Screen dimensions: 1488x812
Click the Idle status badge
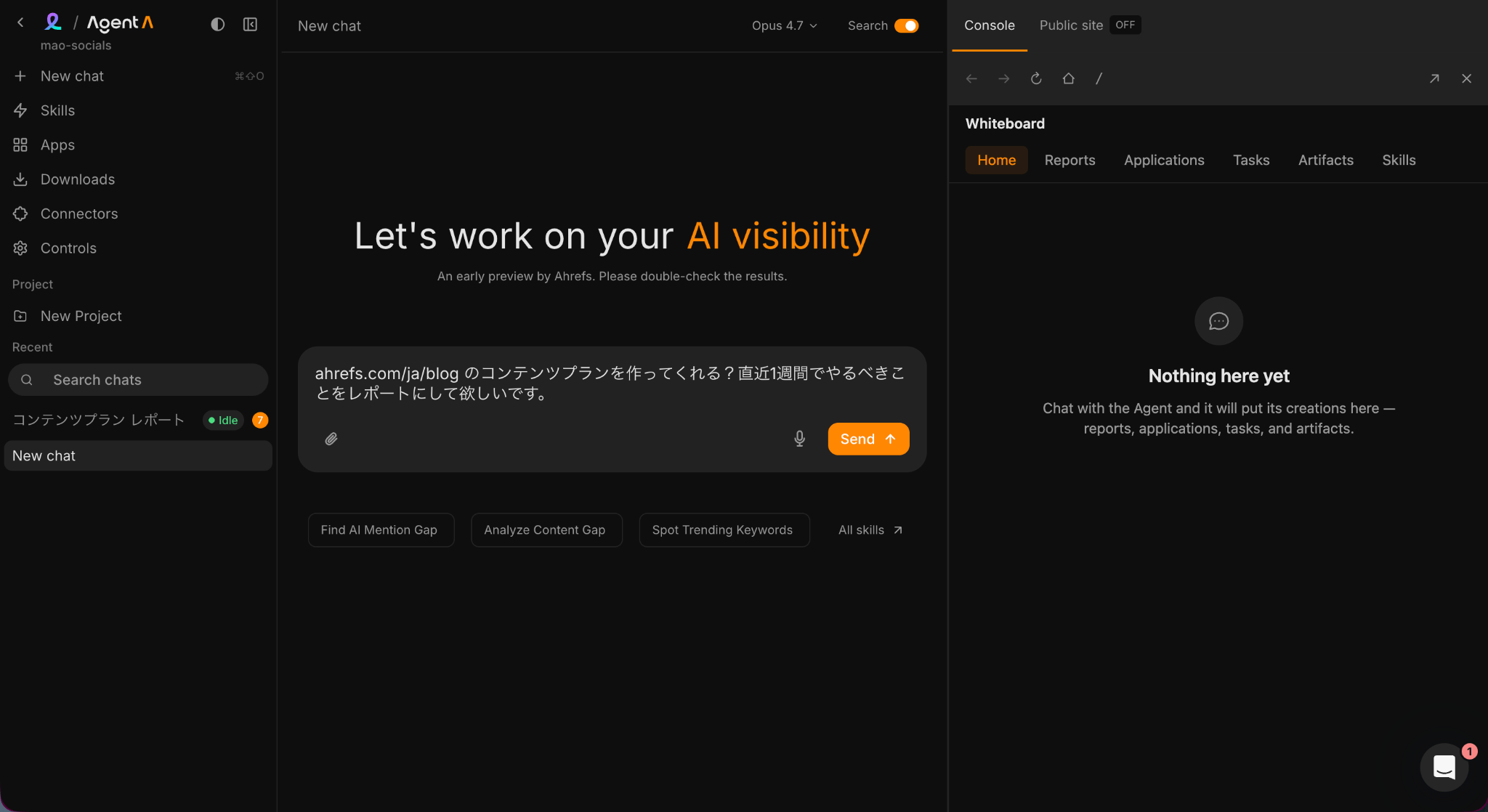point(223,421)
